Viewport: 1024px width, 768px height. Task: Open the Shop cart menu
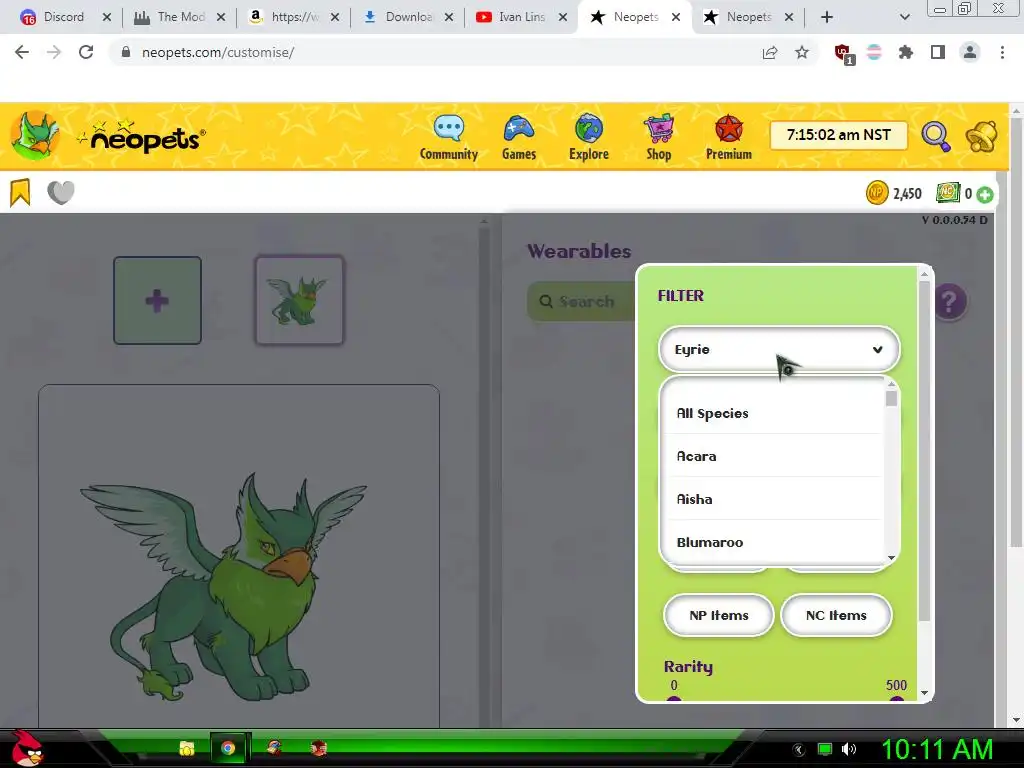coord(659,137)
